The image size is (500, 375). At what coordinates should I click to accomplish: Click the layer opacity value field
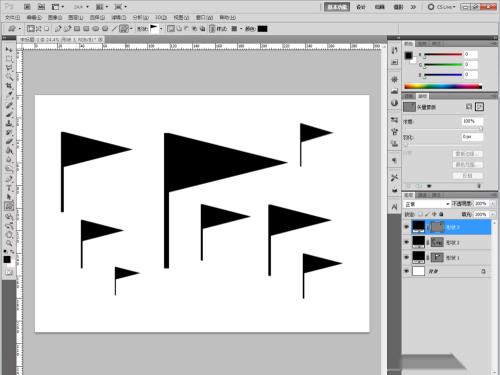tap(481, 203)
